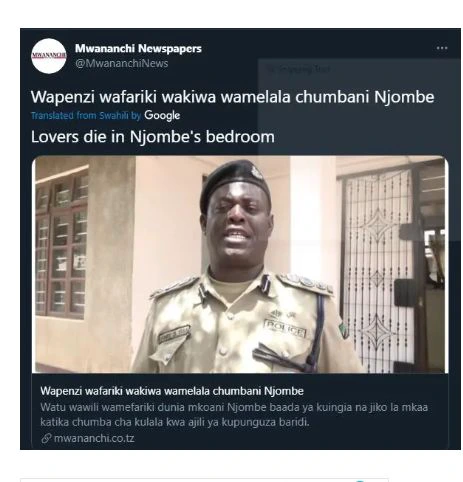The width and height of the screenshot is (463, 482).
Task: Click "Translated from Swahili by" link
Action: (86, 116)
